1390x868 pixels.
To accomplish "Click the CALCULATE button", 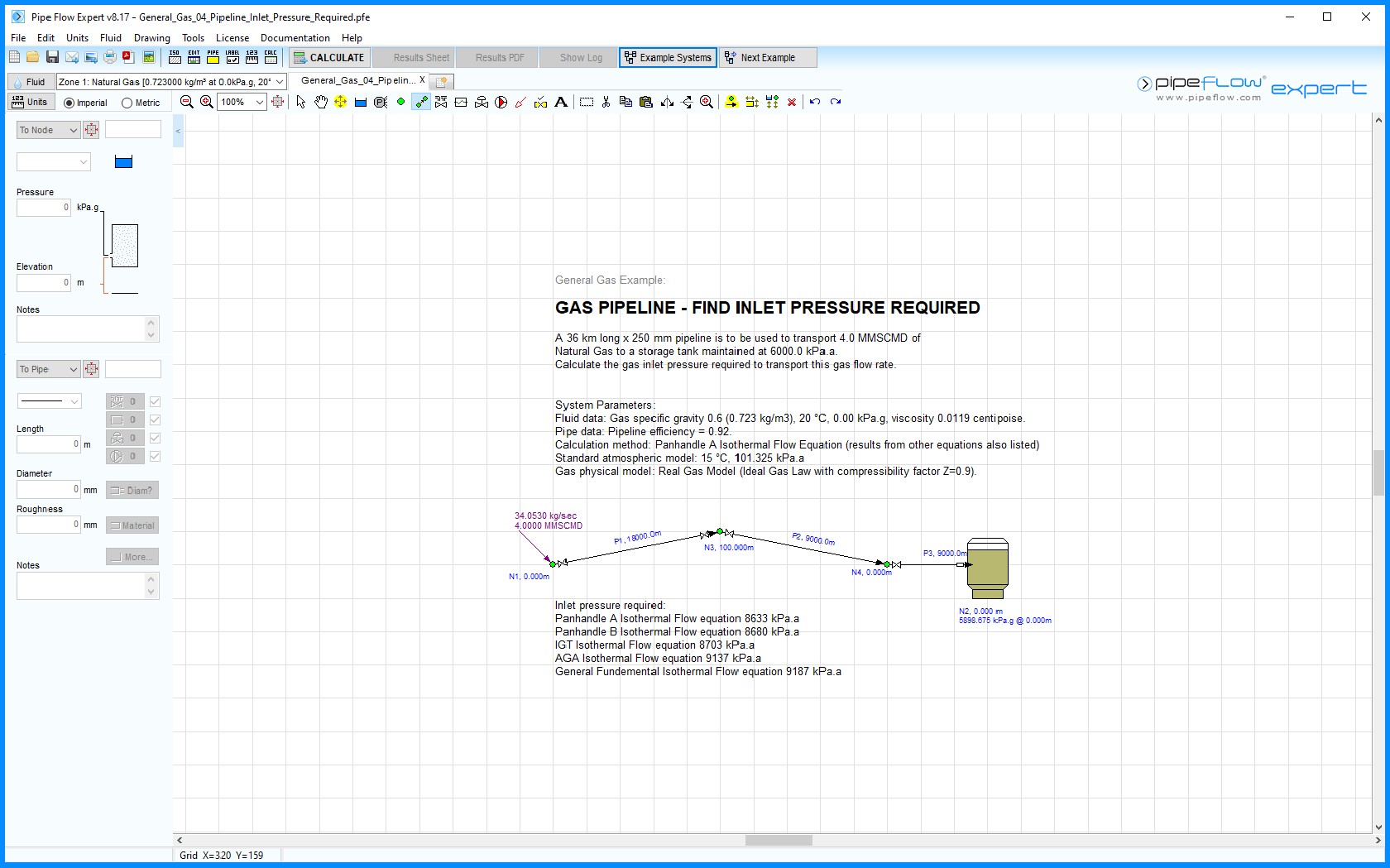I will [328, 57].
